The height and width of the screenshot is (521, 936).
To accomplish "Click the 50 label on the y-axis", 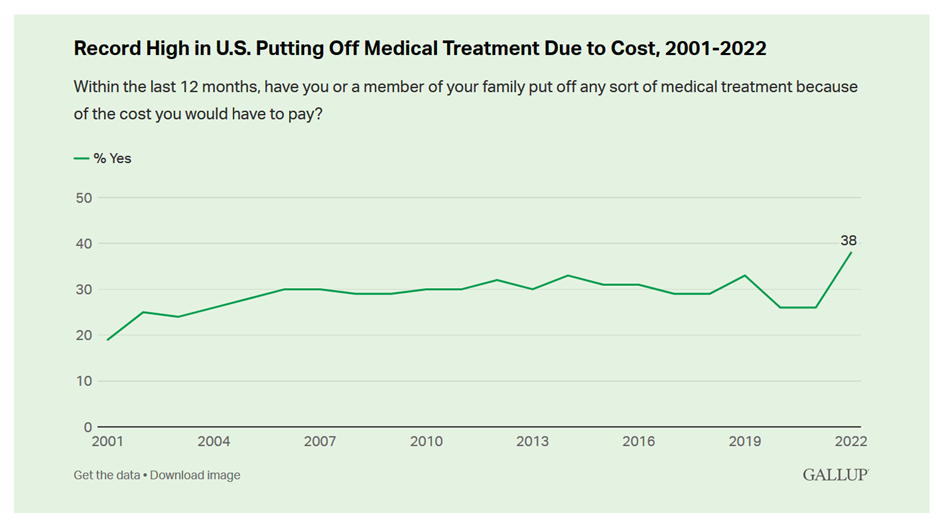I will pos(83,198).
